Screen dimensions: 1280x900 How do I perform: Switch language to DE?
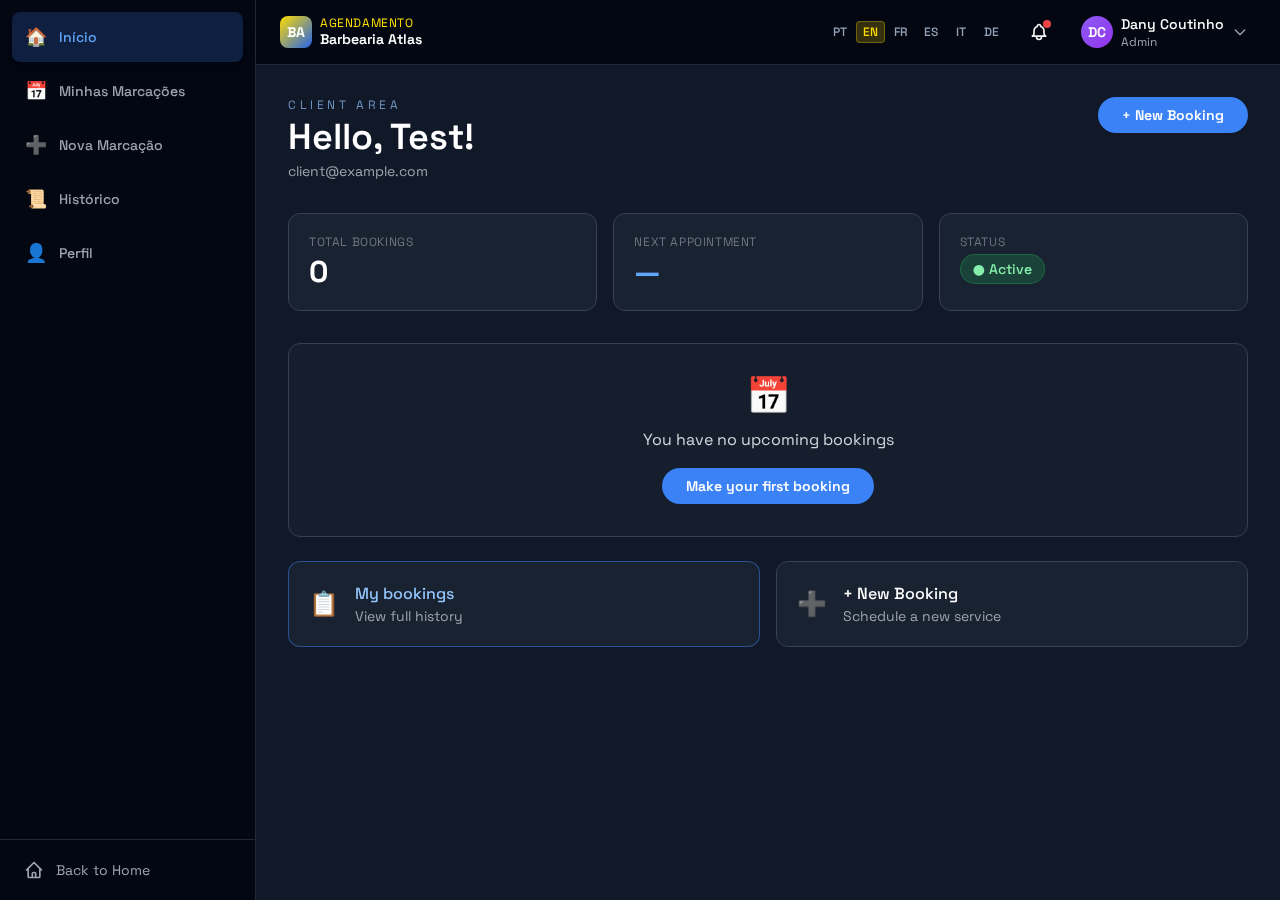point(991,32)
